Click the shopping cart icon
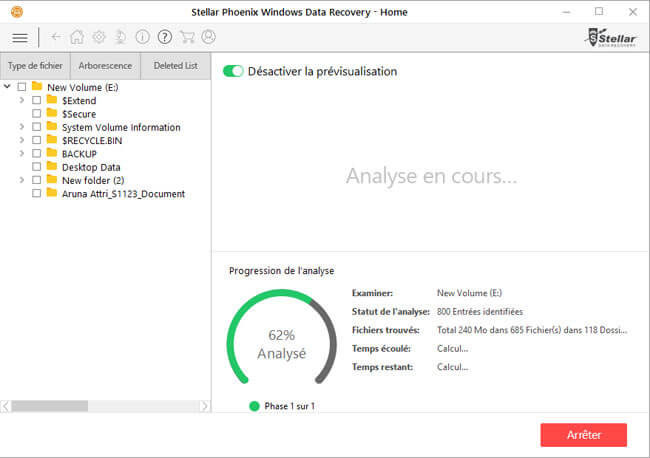 [186, 37]
